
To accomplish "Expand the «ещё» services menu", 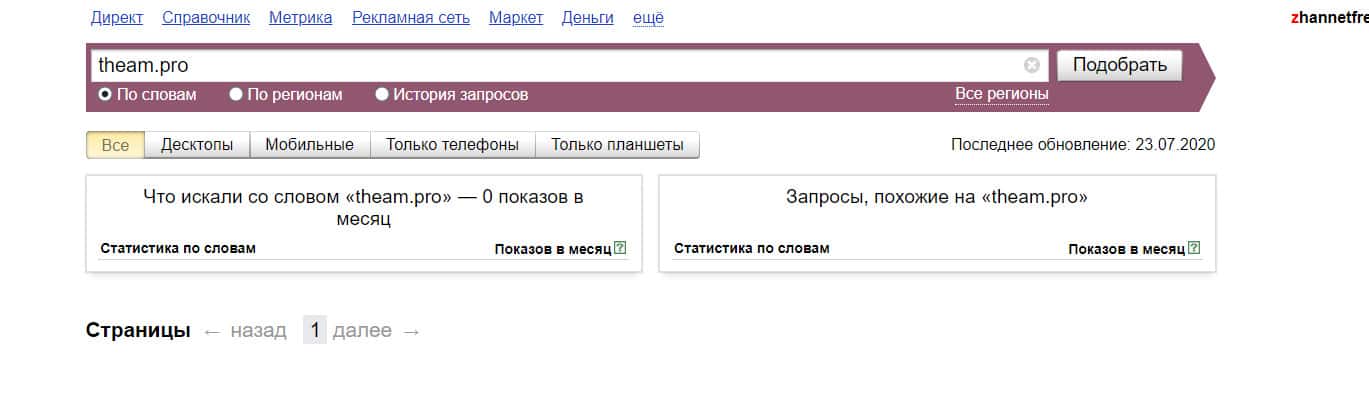I will (x=648, y=18).
